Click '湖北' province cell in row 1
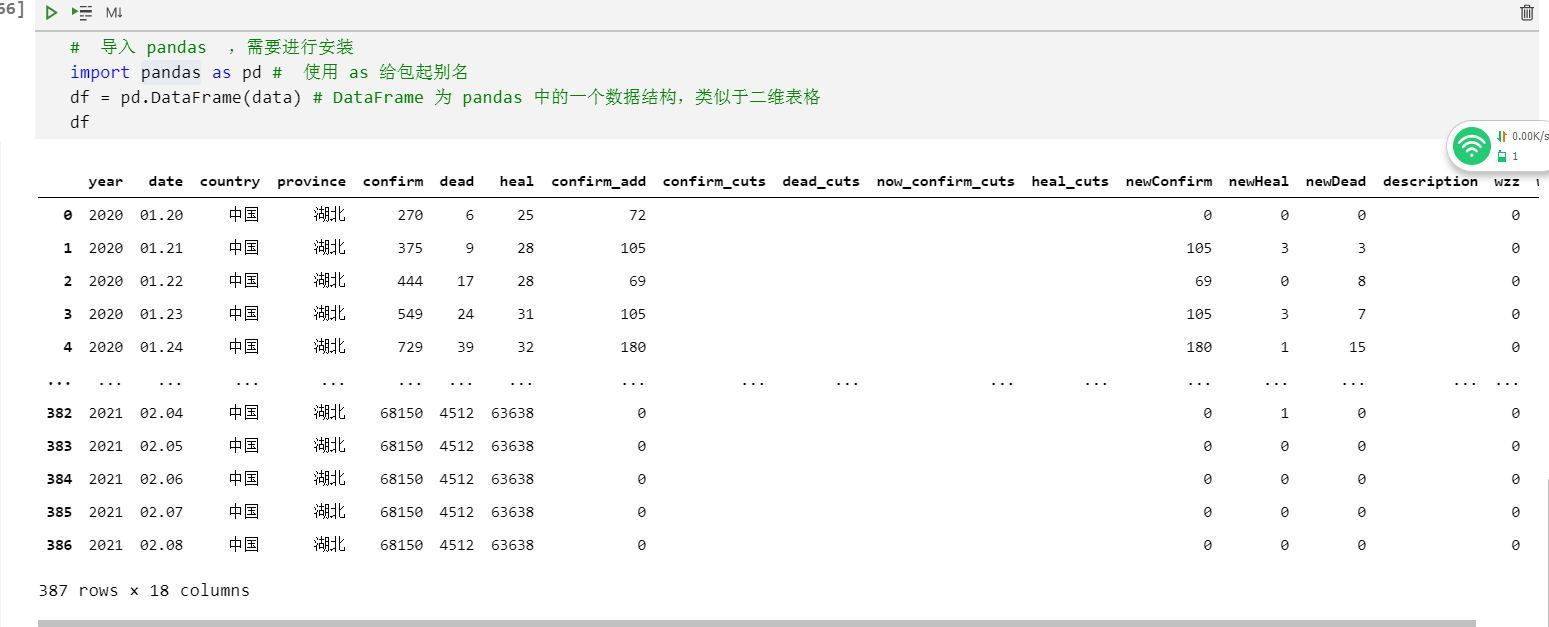 (329, 248)
